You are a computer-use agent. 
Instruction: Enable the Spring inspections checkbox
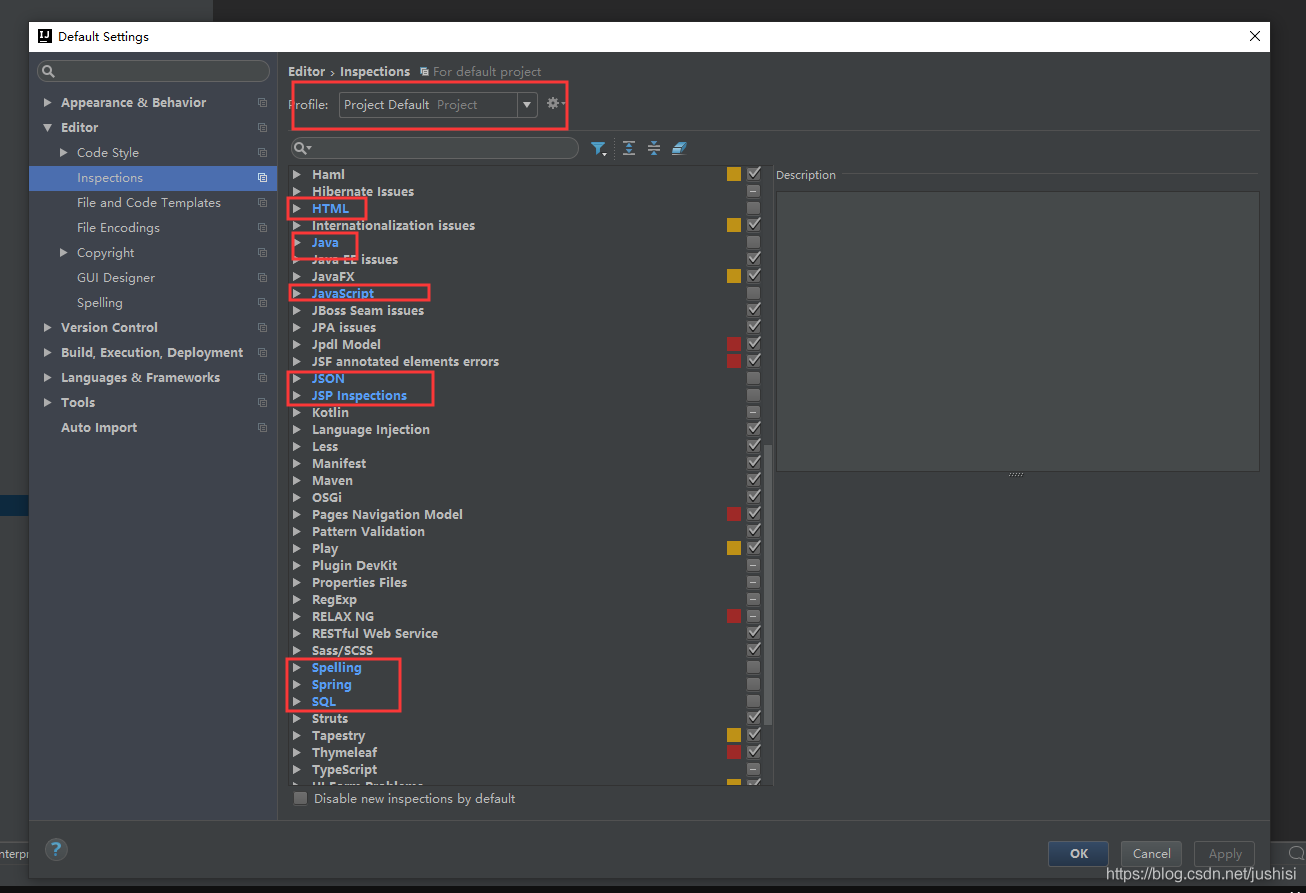point(754,684)
